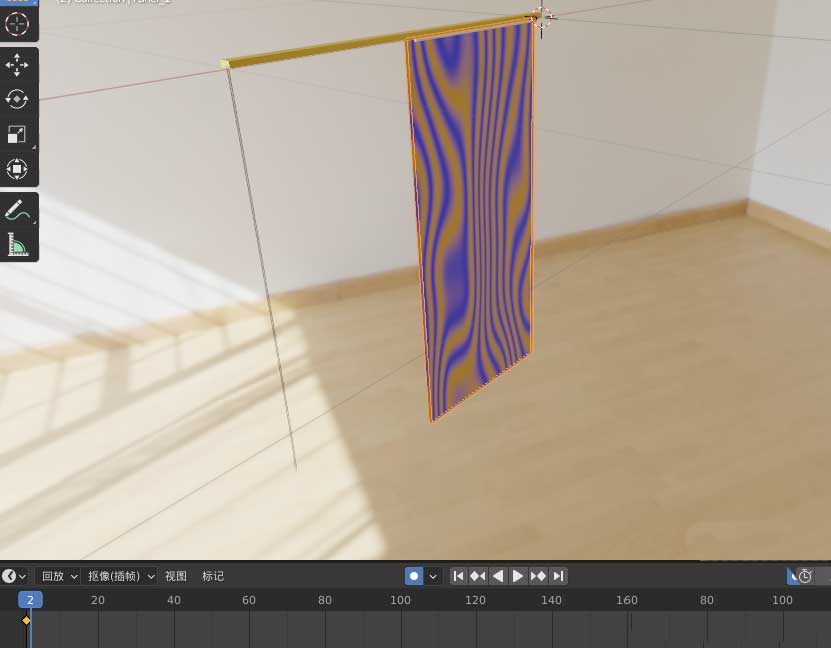Select the Annotate pencil tool
Screen dimensions: 831x648
pos(16,210)
